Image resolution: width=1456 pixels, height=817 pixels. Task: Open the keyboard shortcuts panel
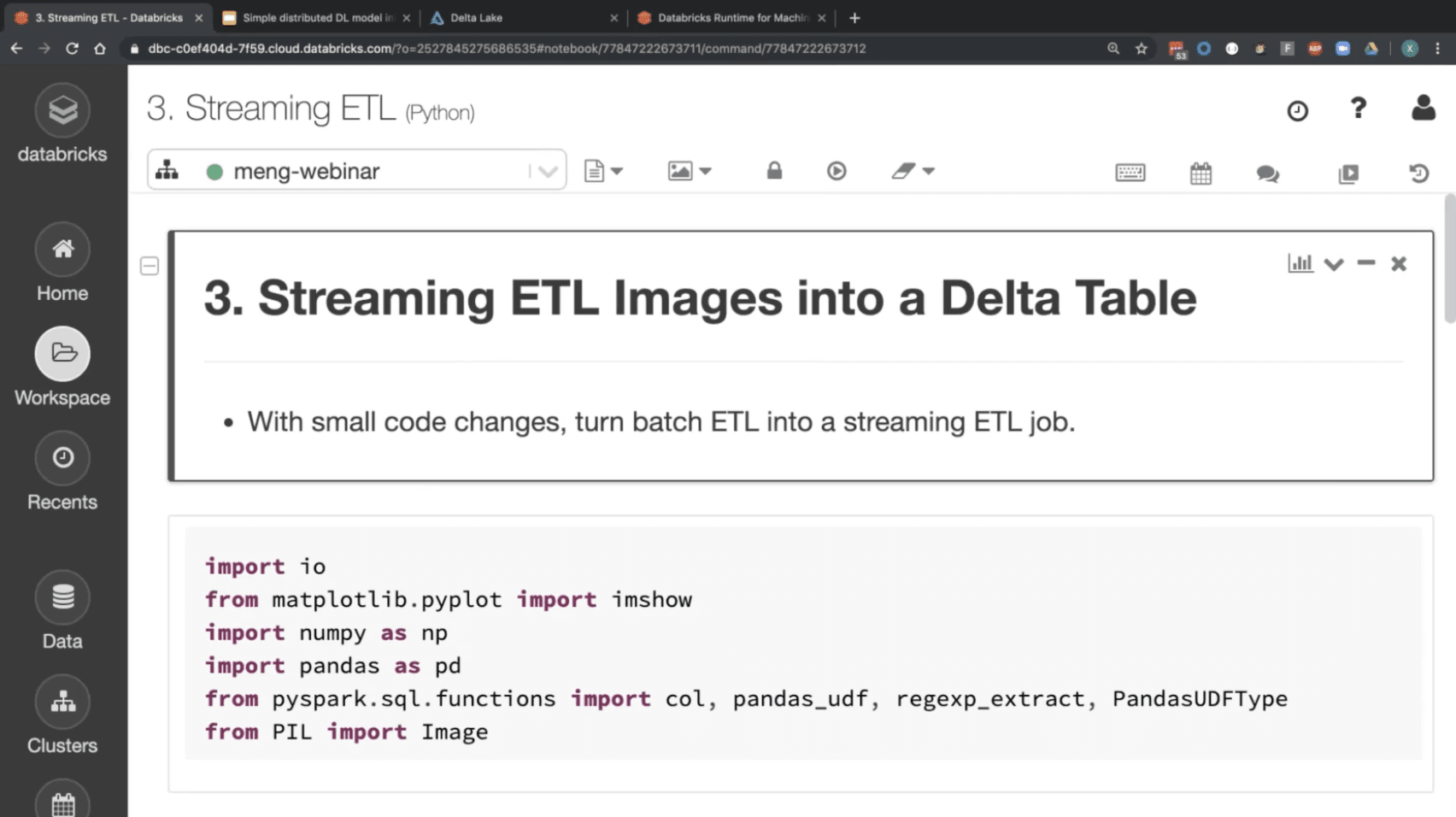[1130, 173]
